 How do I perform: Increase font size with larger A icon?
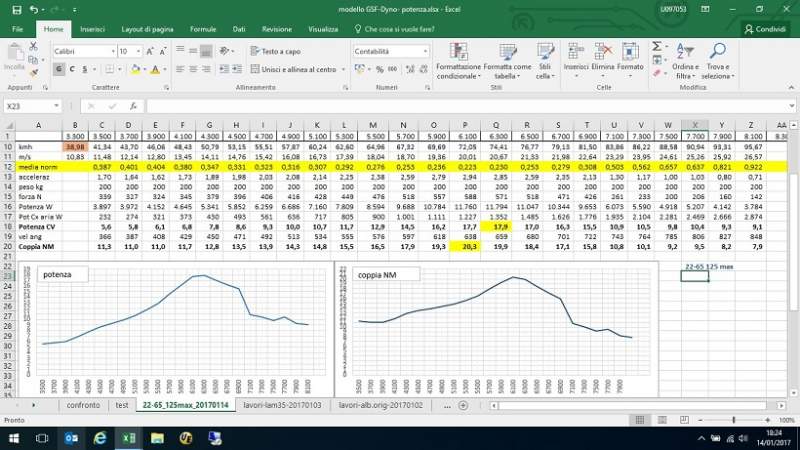pos(150,52)
